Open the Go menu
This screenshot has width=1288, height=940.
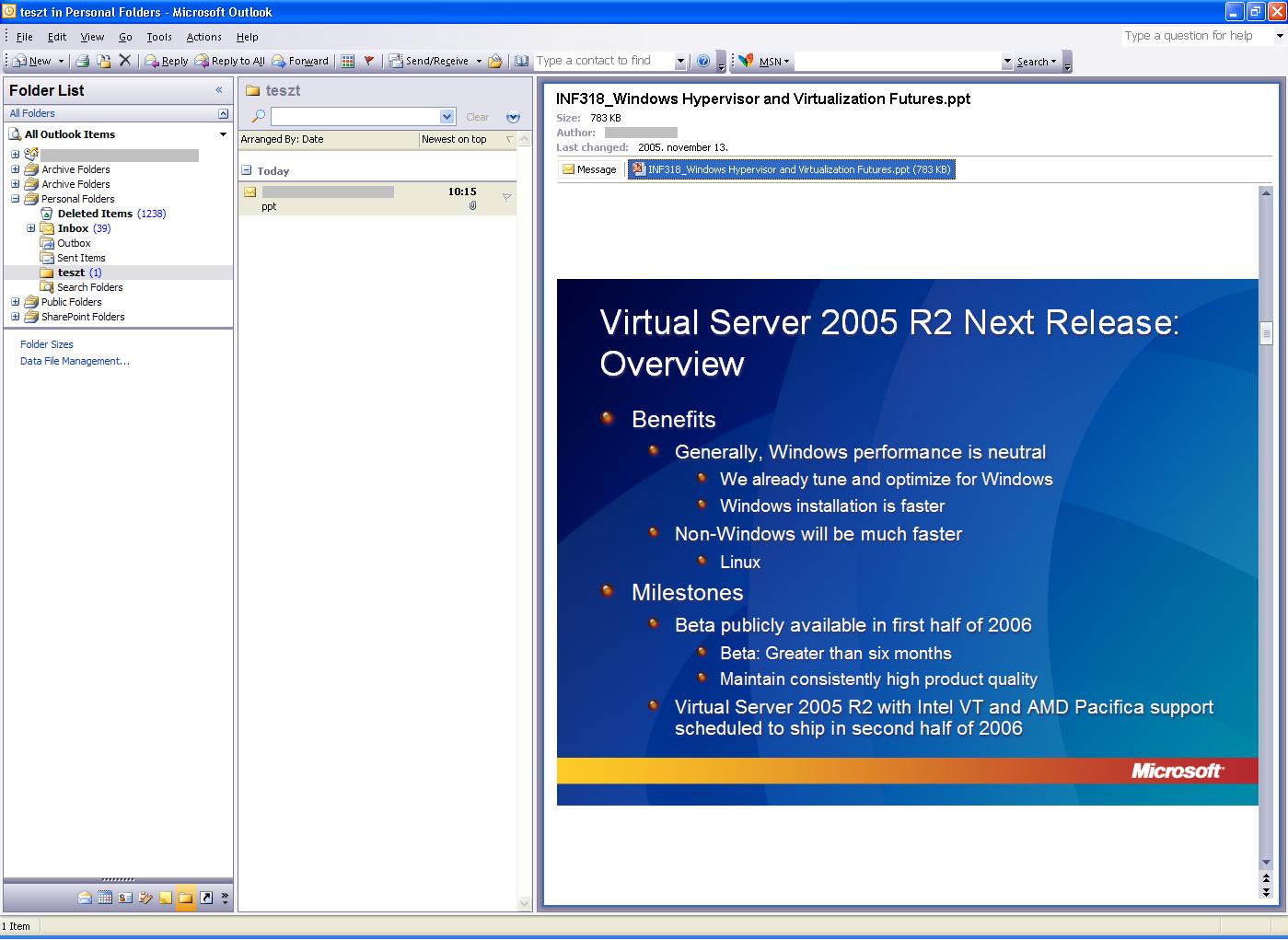tap(125, 37)
